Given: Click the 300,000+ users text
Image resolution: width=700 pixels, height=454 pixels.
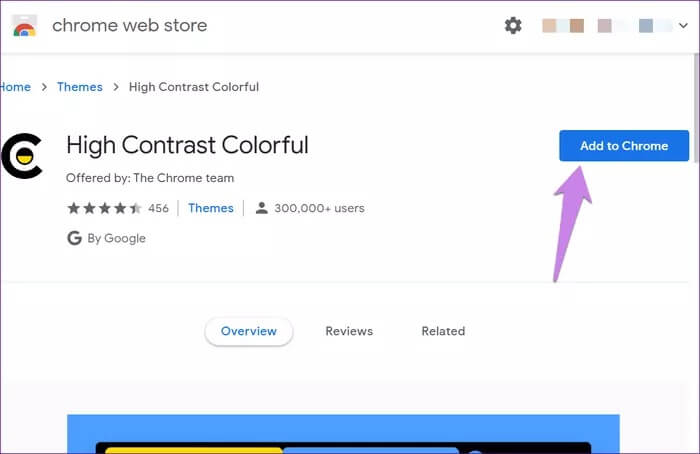Looking at the screenshot, I should coord(319,208).
